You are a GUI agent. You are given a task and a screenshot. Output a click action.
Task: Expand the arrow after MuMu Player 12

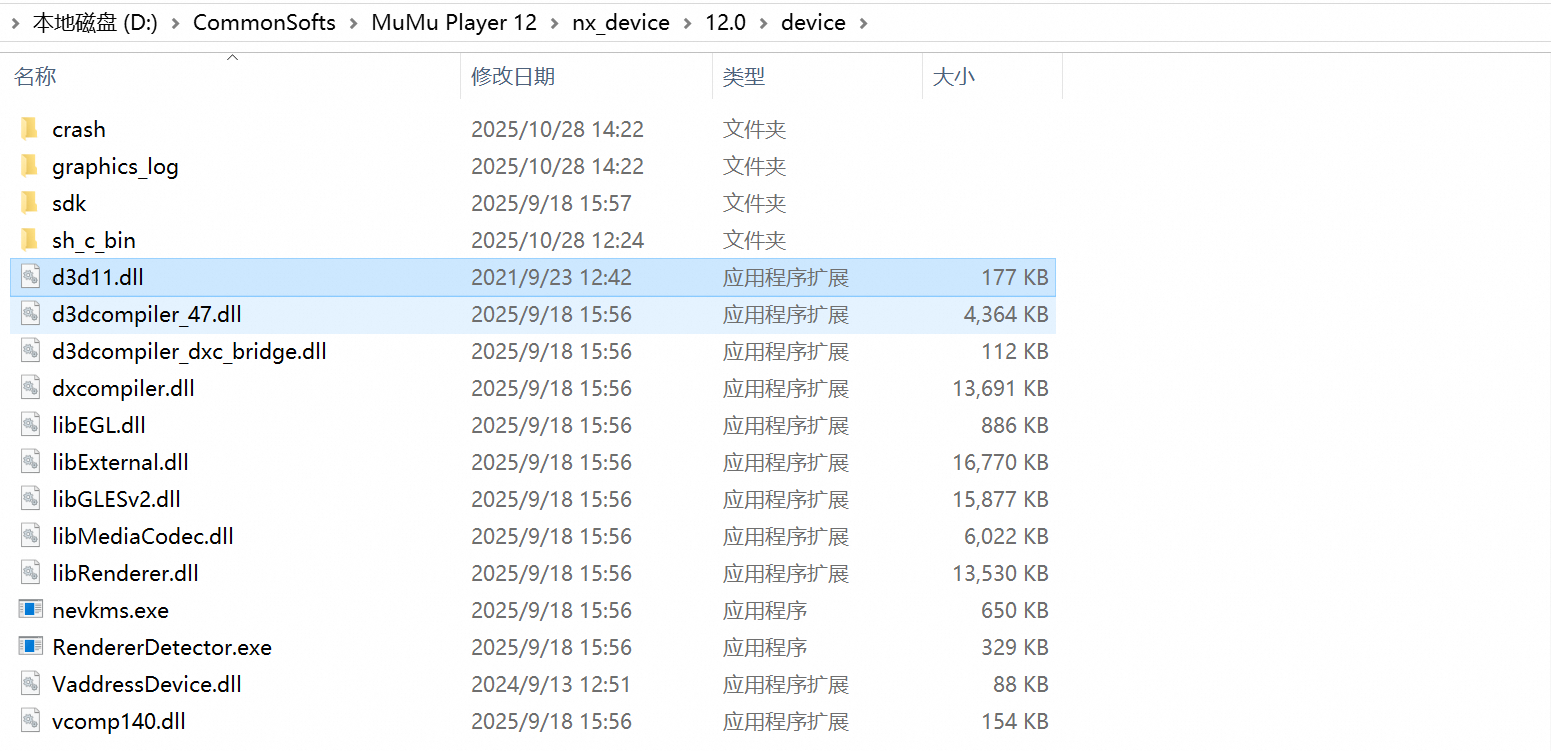coord(555,23)
